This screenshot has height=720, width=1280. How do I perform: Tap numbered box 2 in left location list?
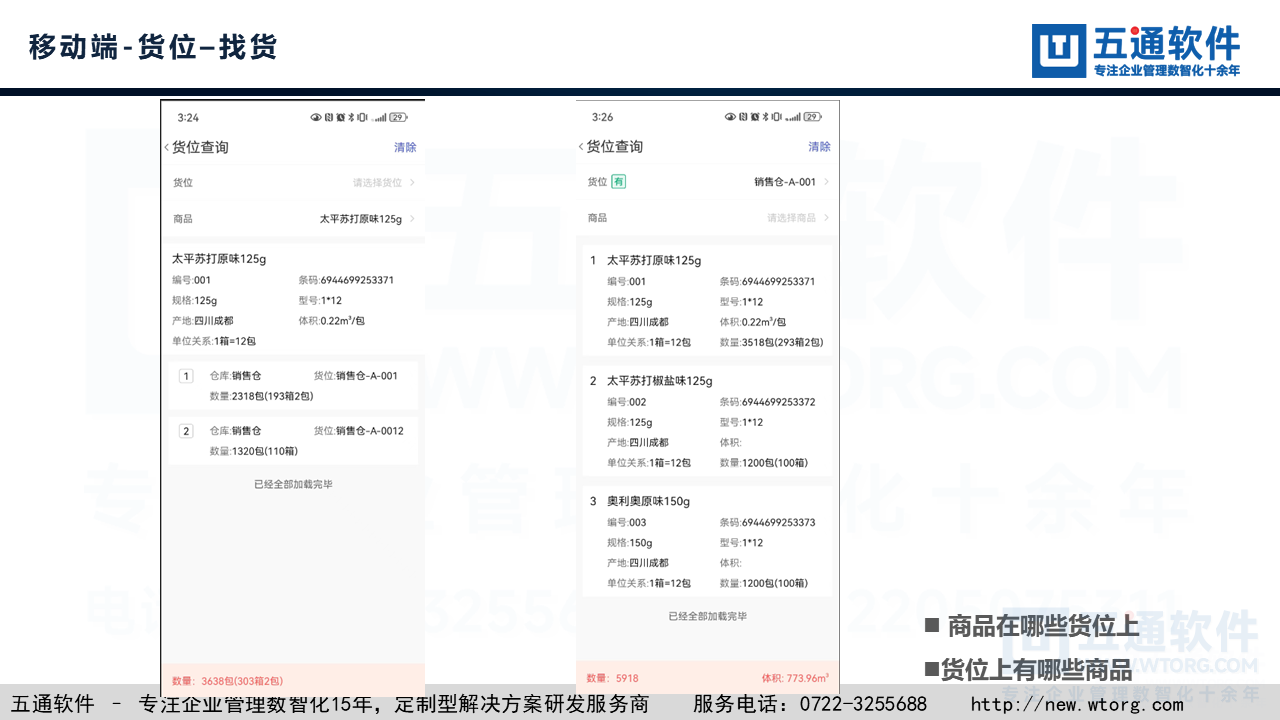pyautogui.click(x=186, y=431)
